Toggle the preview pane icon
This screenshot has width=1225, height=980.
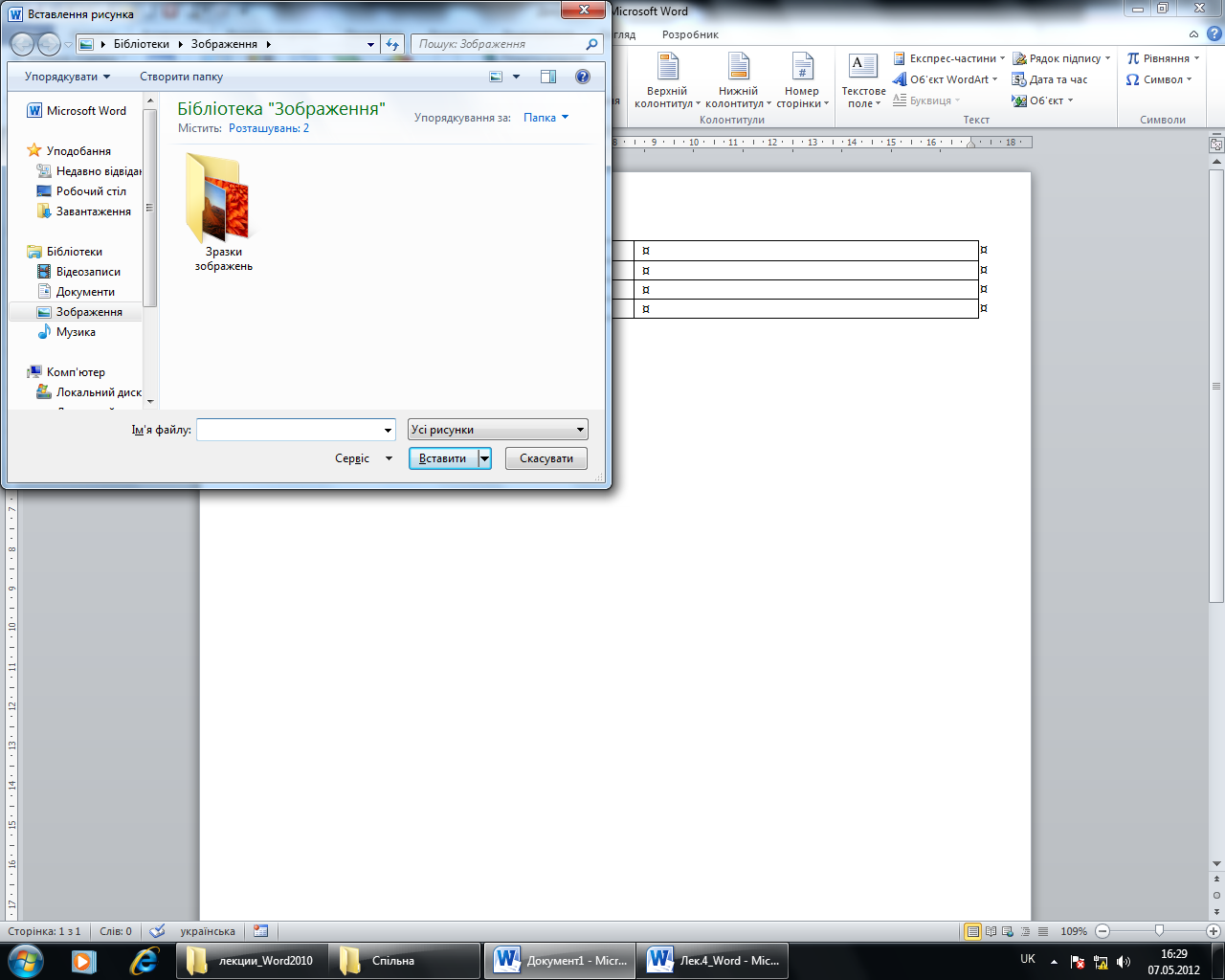click(x=548, y=77)
